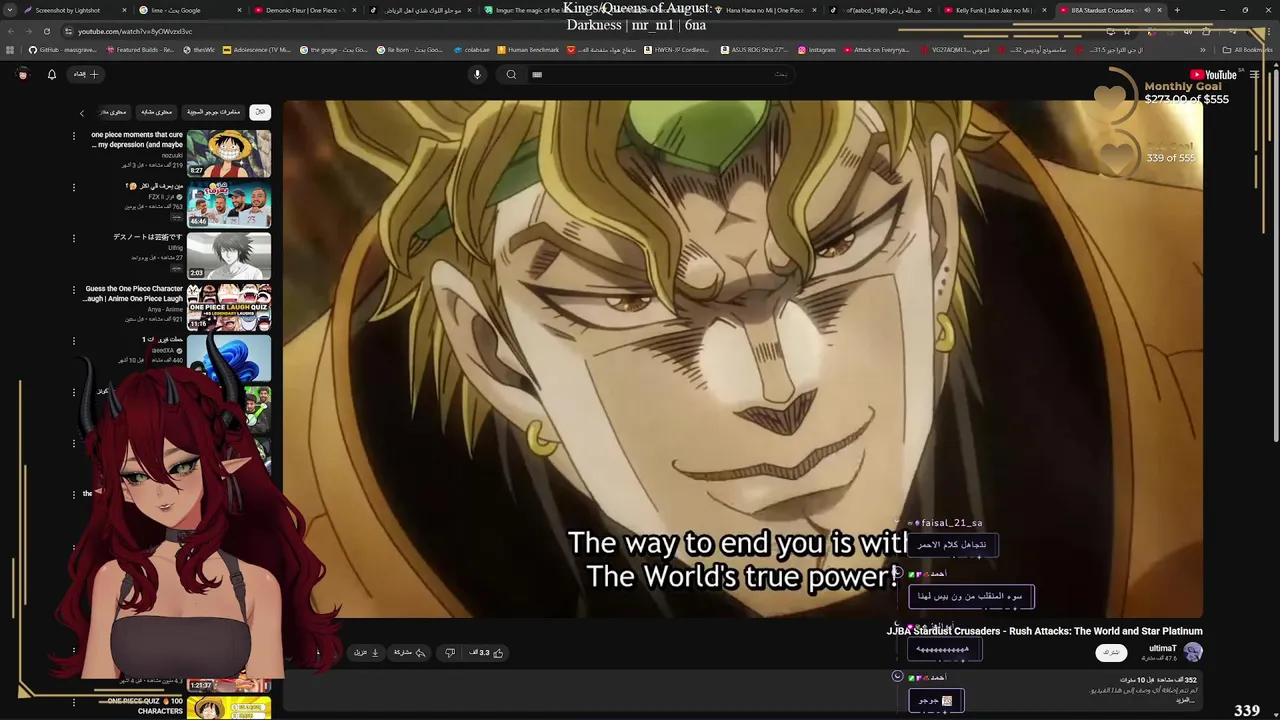Mute the JJBA Stardust Crusaders tab audio icon
This screenshot has width=1280, height=720.
click(x=1148, y=10)
